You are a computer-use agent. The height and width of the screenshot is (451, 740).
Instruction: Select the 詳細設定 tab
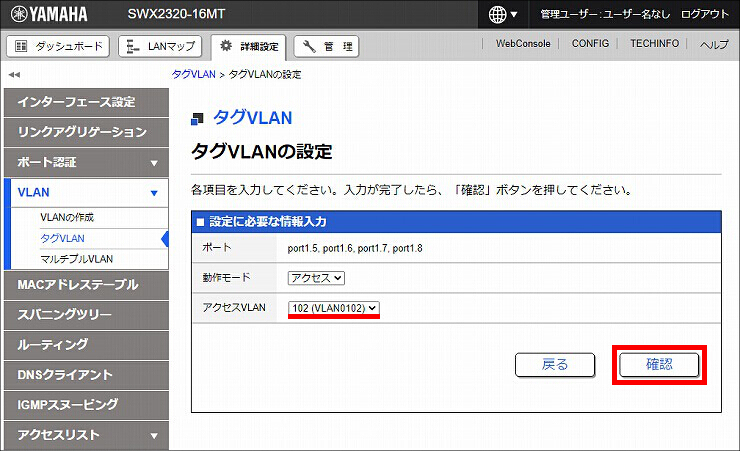(x=248, y=47)
